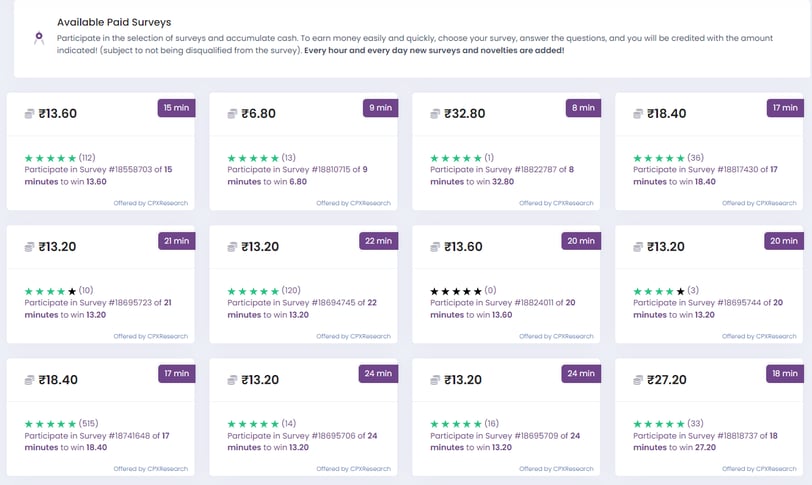Click the purple rocket icon beside Available Paid Surveys
The width and height of the screenshot is (812, 485).
tap(39, 38)
